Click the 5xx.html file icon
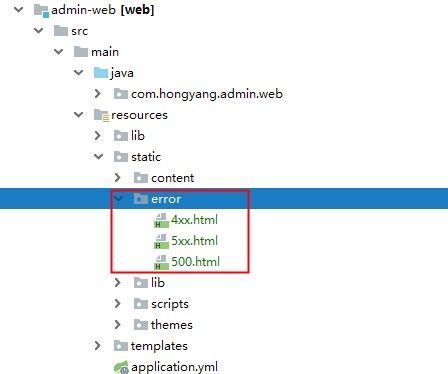Screen dimensions: 448x374 coord(161,241)
